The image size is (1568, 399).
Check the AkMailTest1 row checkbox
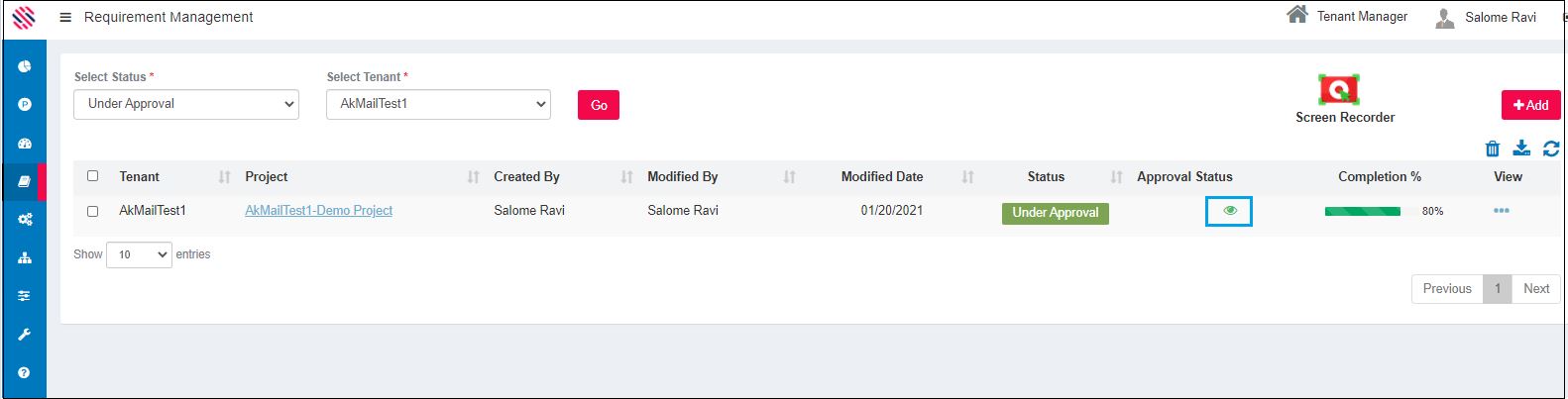coord(93,211)
